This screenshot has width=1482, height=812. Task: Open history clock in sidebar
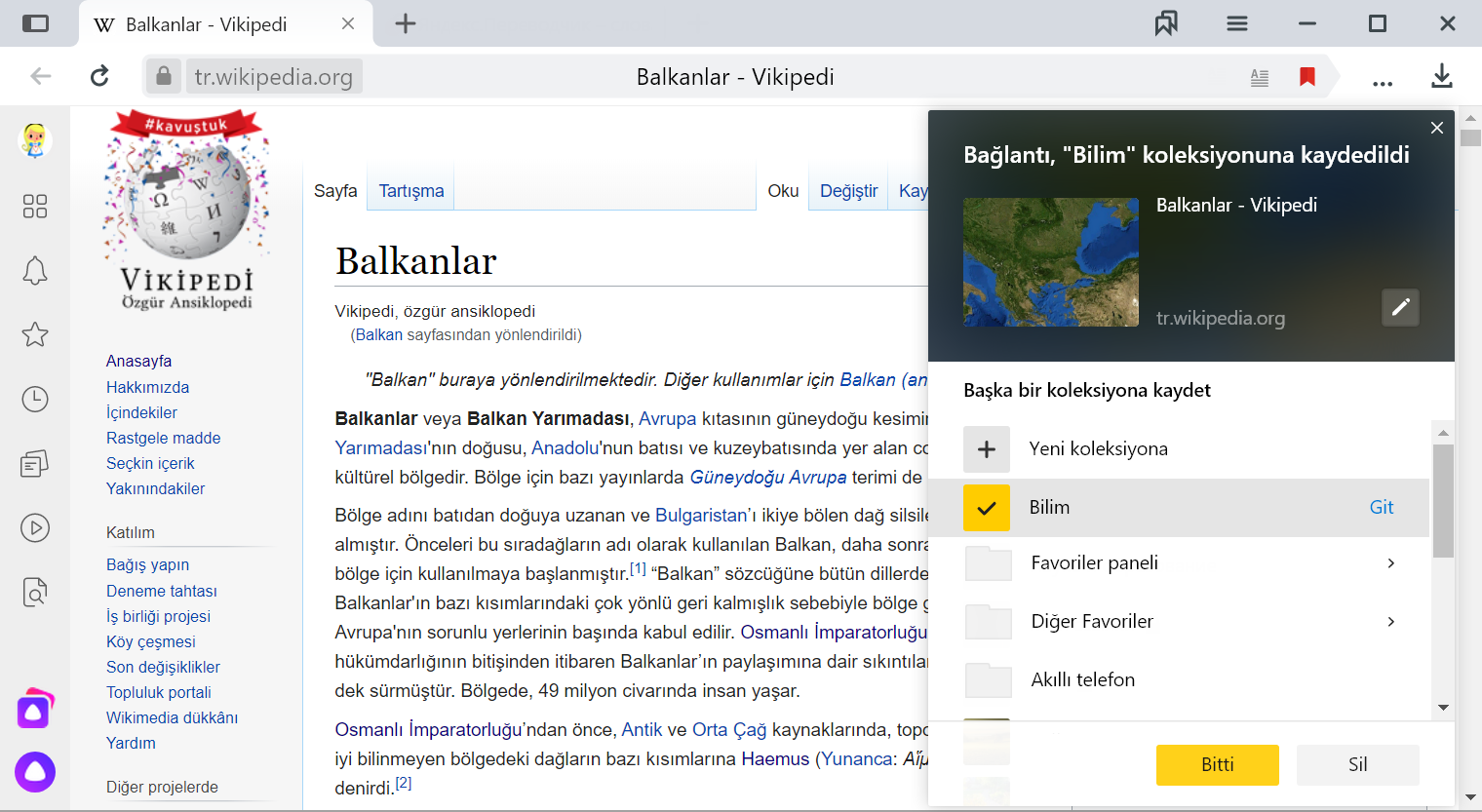click(35, 399)
